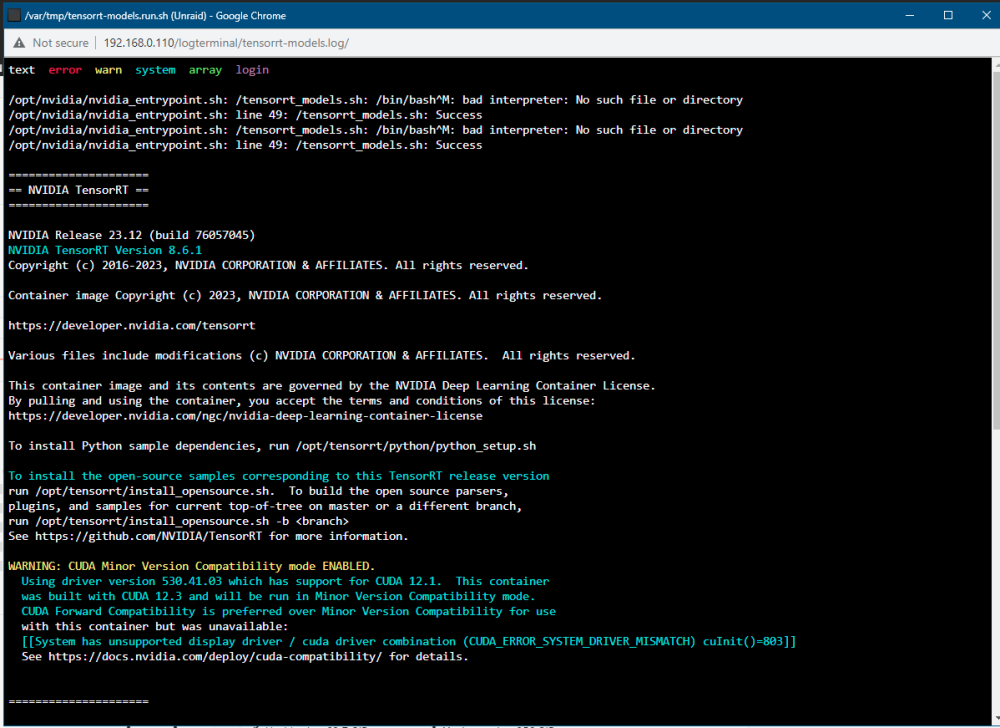Image resolution: width=1000 pixels, height=728 pixels.
Task: Click 'Using driver version 530.41.03' line
Action: coord(285,581)
